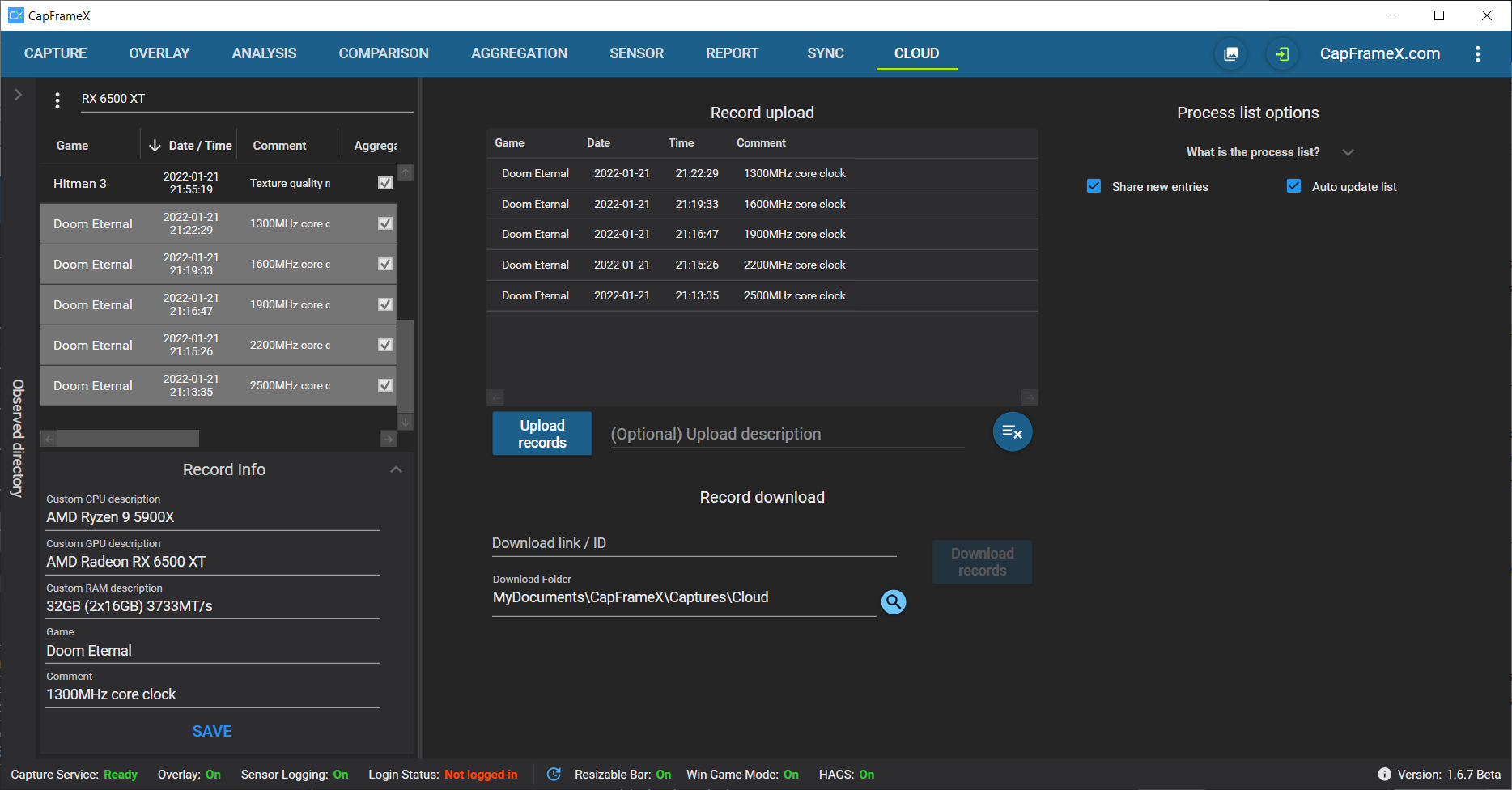Open the REPORT tab
The image size is (1512, 790).
[733, 53]
